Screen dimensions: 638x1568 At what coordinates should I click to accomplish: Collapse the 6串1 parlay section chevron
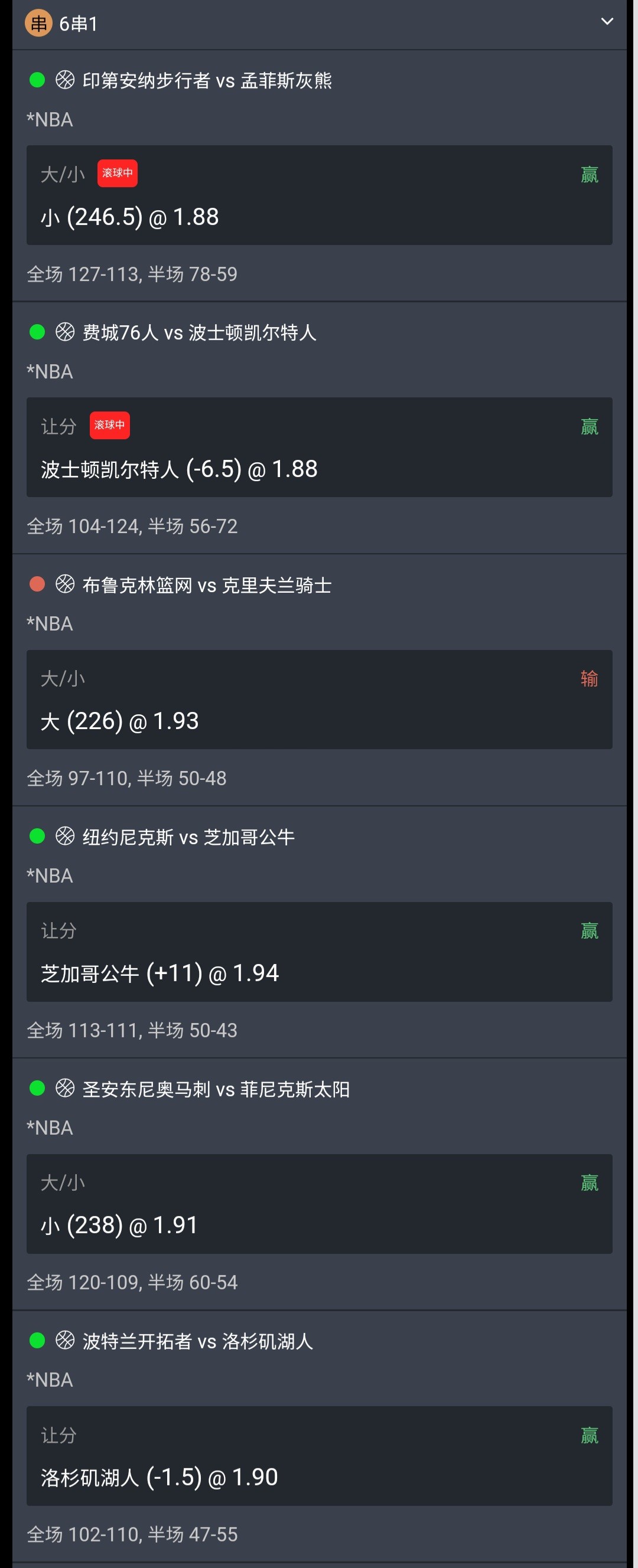[x=607, y=22]
